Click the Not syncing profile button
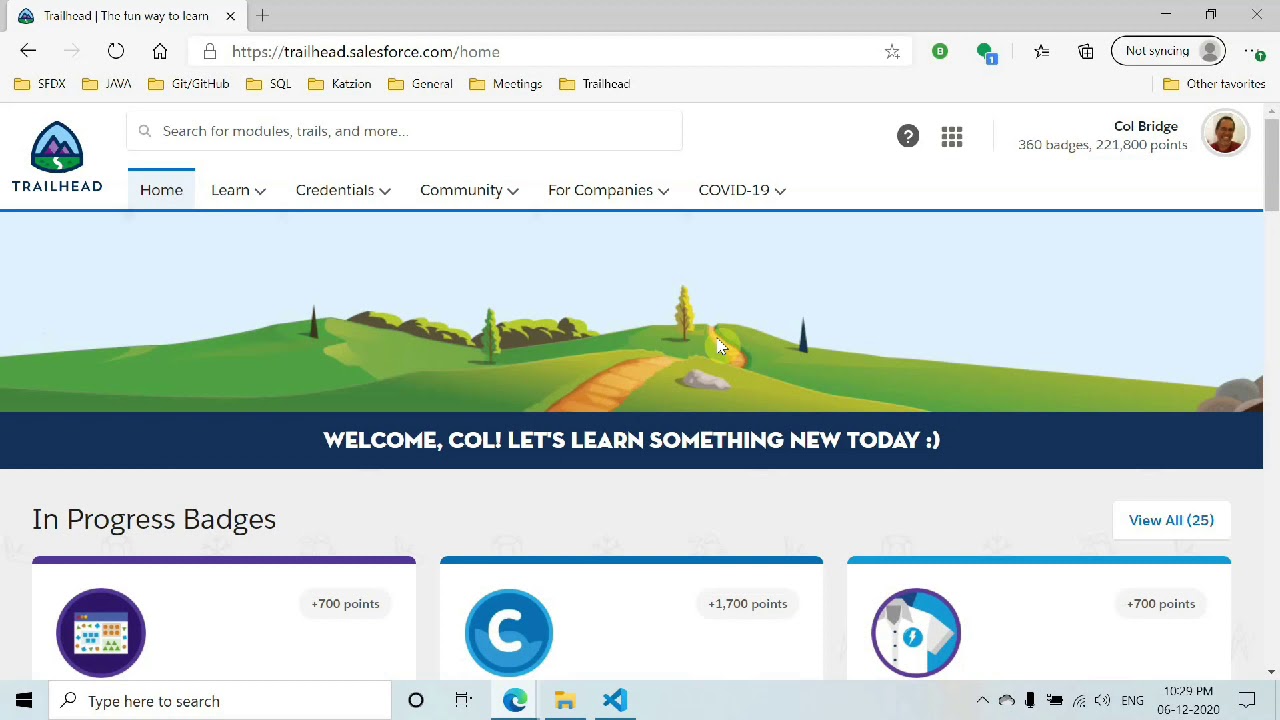Screen dimensions: 1280x720 pos(1168,51)
